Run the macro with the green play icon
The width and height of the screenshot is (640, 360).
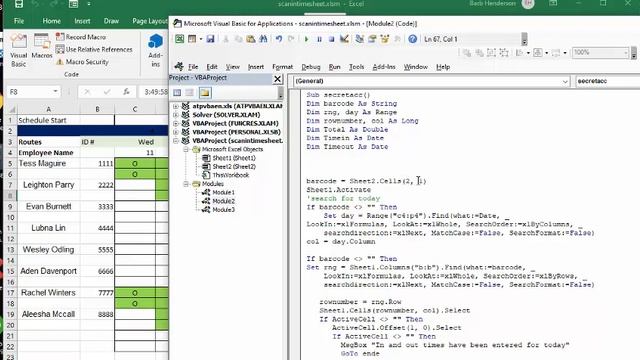click(x=306, y=39)
